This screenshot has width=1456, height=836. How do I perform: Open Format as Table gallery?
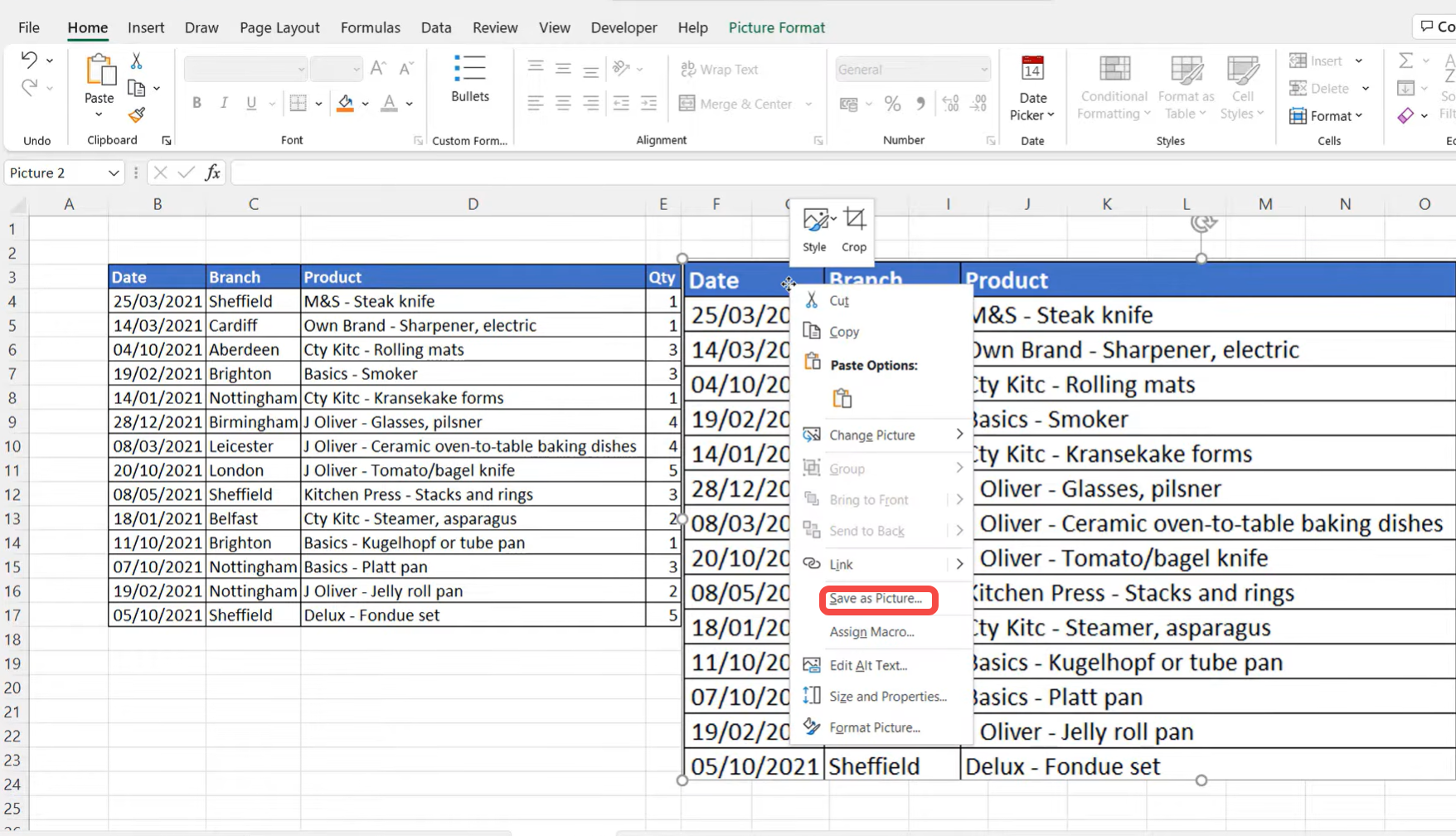1187,88
